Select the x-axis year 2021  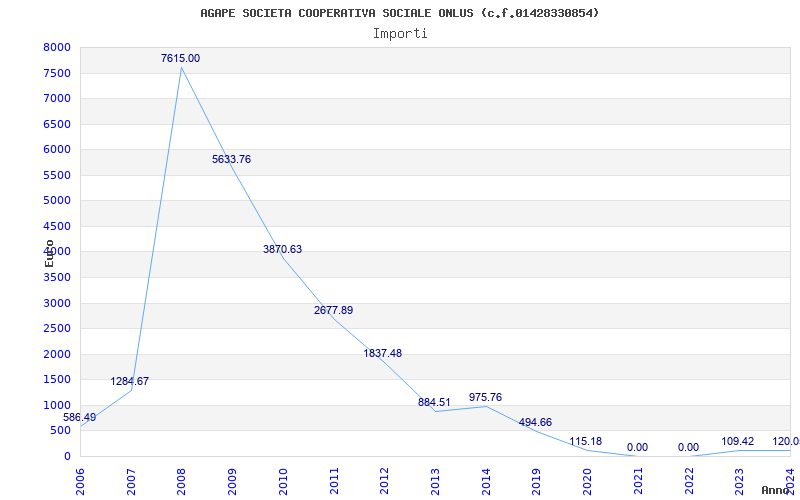tap(638, 482)
